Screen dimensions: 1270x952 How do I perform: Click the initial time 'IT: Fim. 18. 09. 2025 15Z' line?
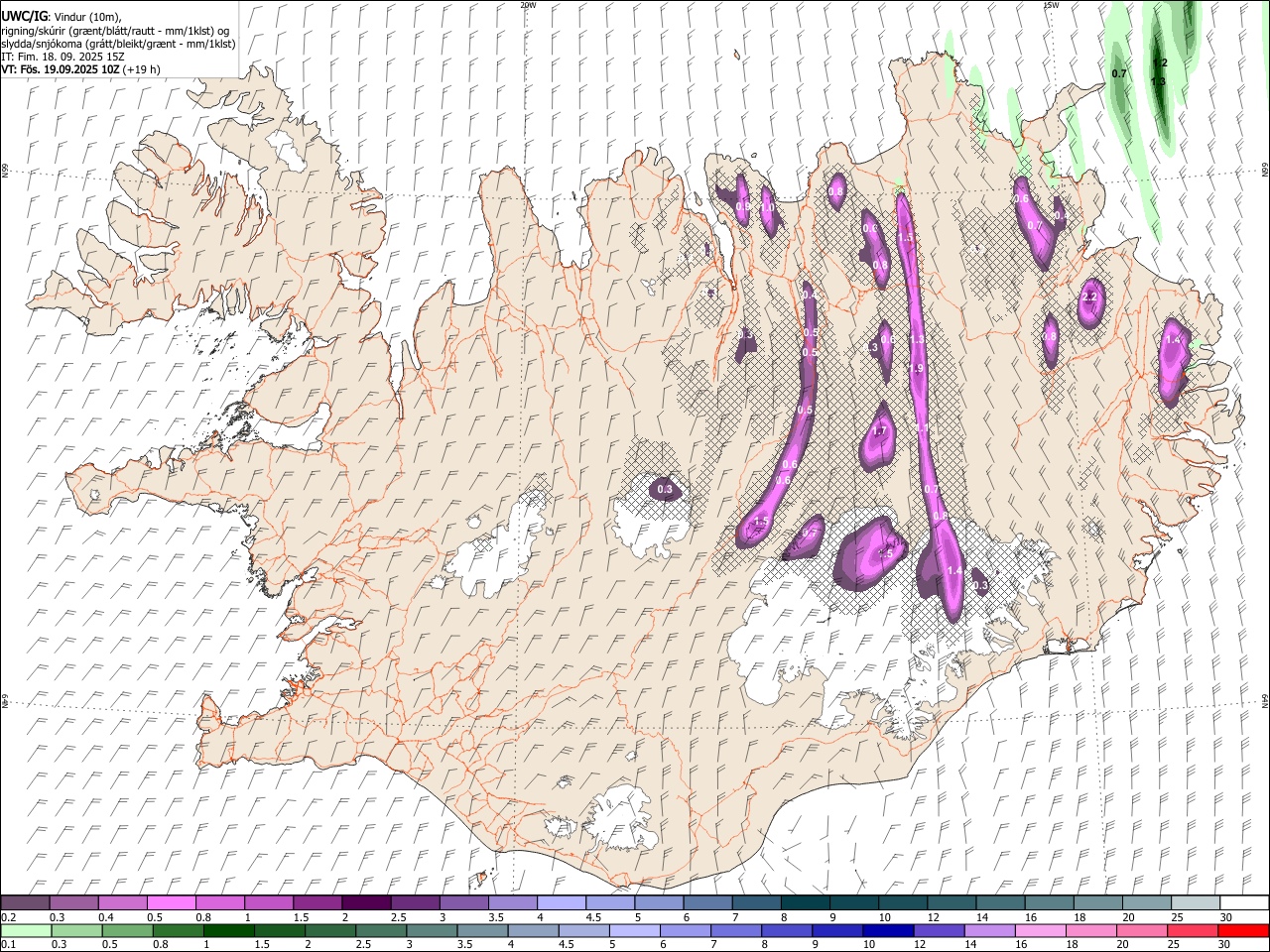click(x=63, y=57)
